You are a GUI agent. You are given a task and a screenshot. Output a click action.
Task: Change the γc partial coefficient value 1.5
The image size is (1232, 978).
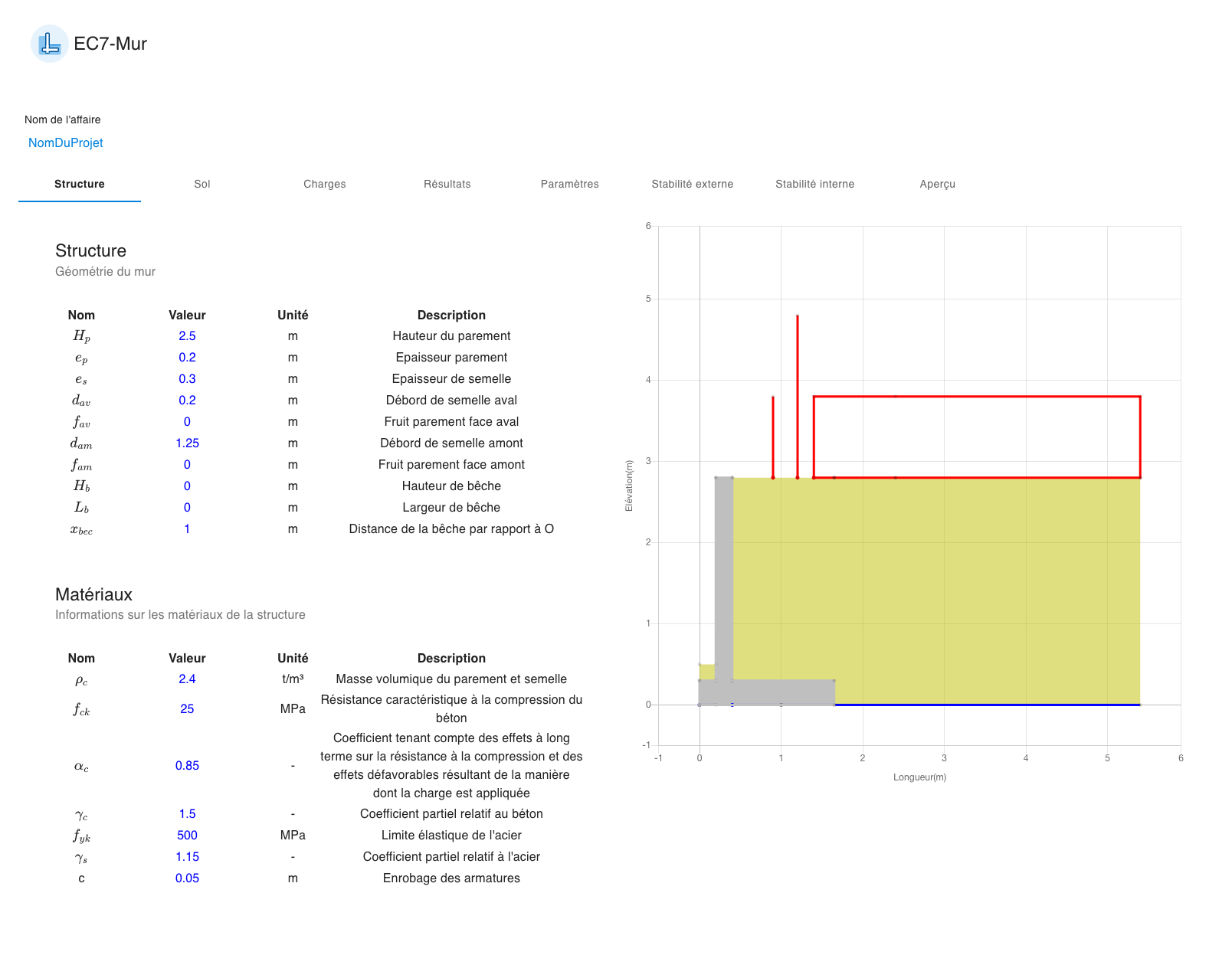point(187,813)
